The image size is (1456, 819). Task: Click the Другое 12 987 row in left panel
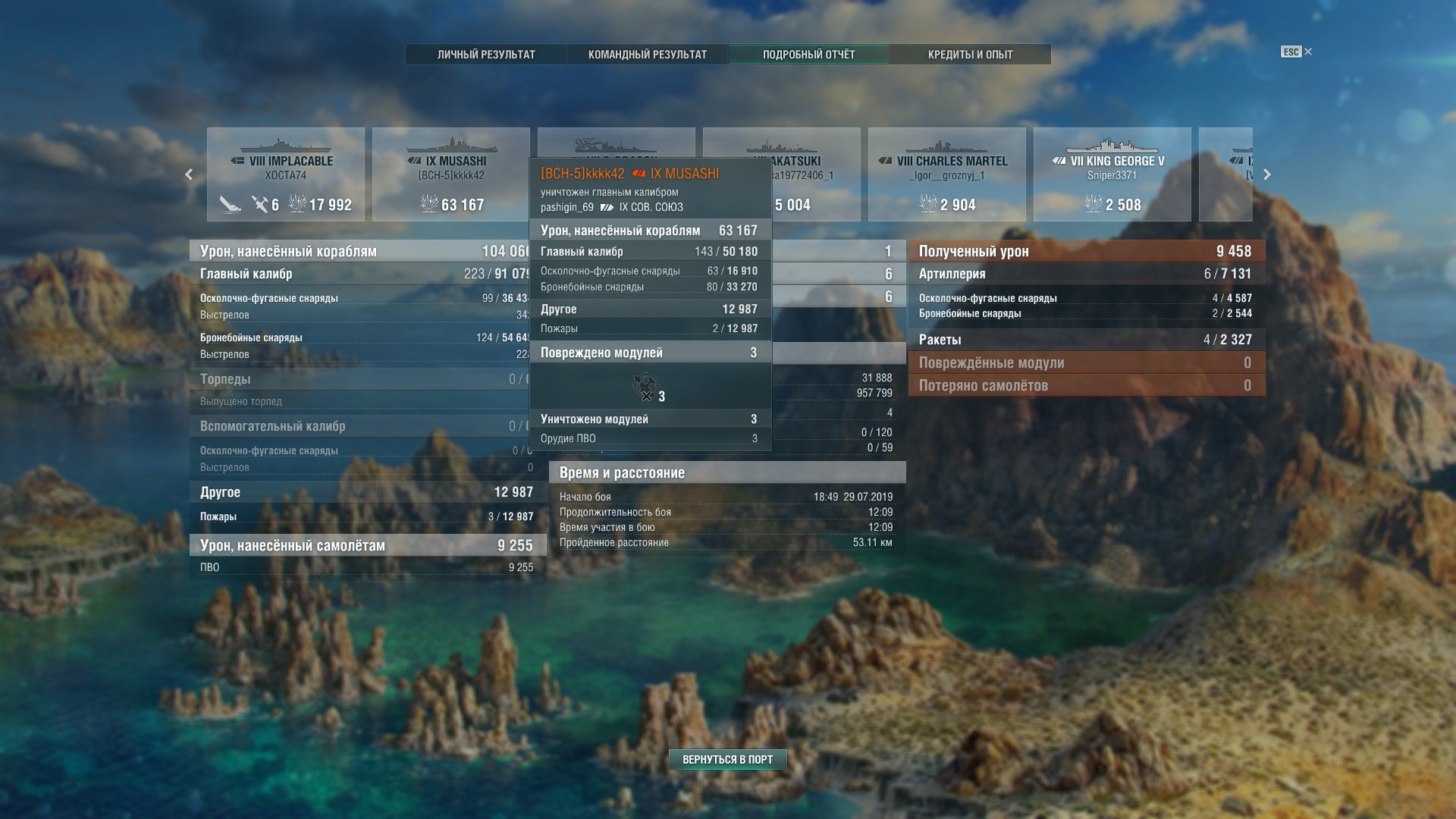click(368, 492)
